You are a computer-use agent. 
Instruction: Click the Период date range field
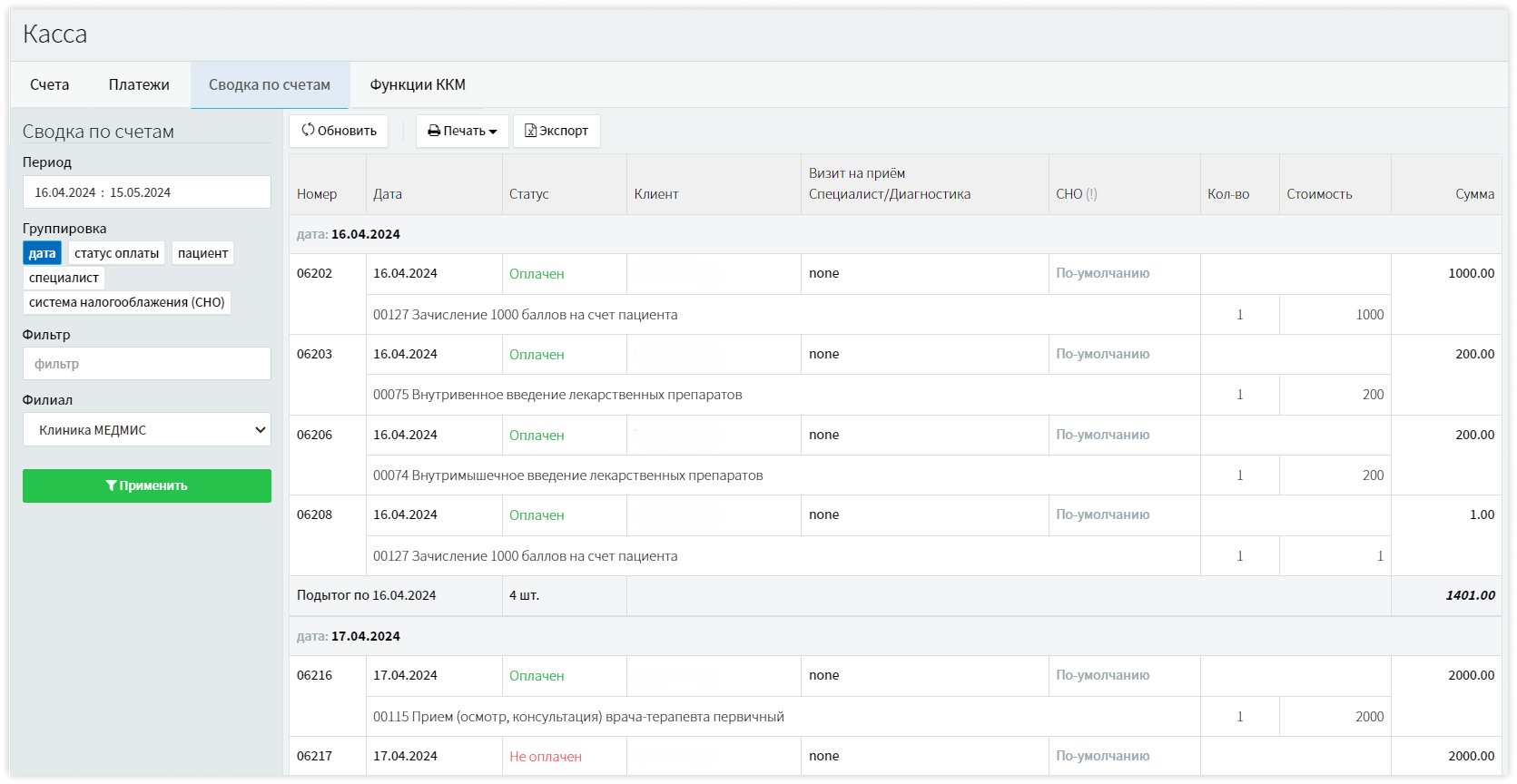pyautogui.click(x=147, y=192)
